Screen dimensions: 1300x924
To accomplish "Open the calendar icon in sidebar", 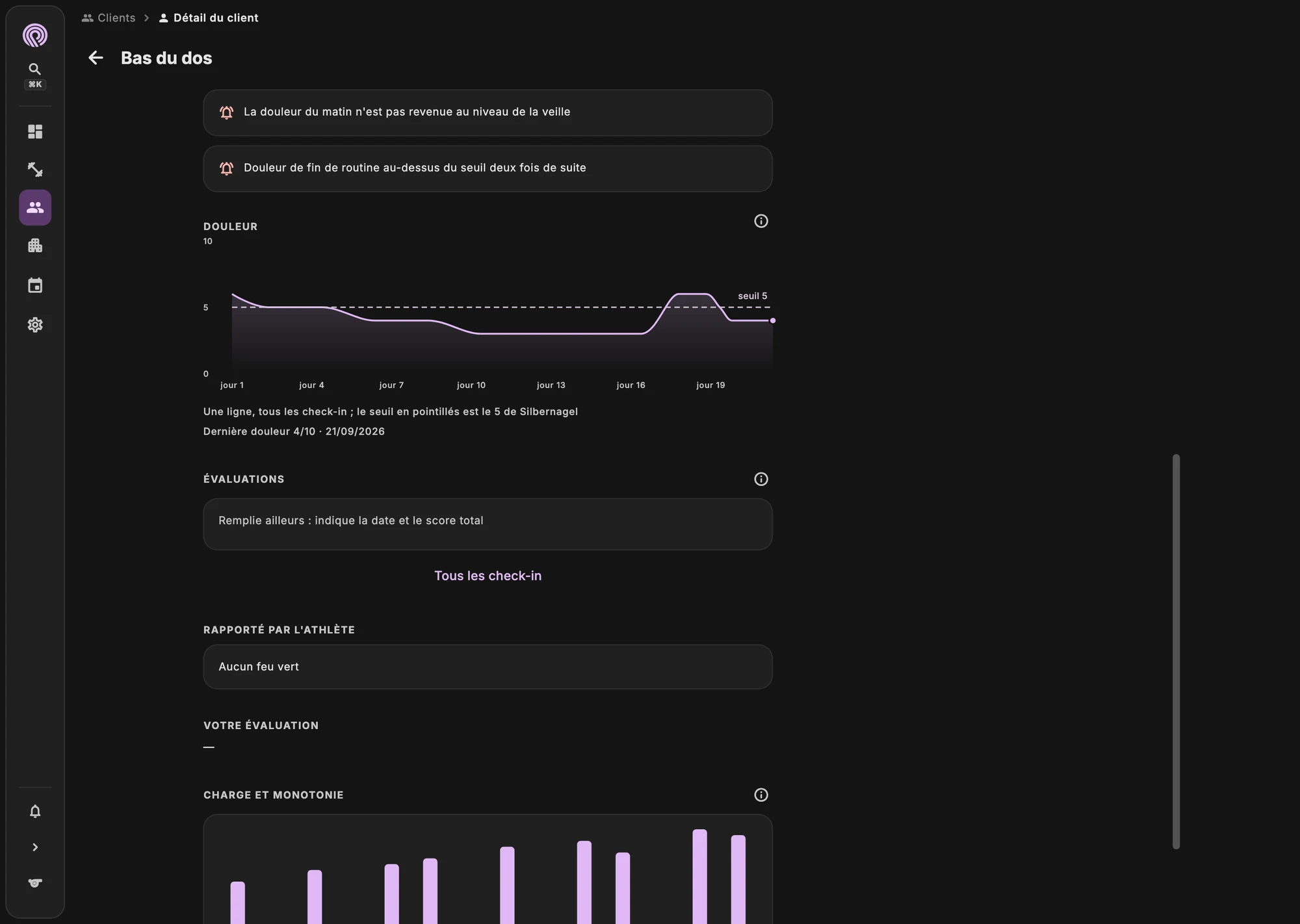I will (x=35, y=285).
